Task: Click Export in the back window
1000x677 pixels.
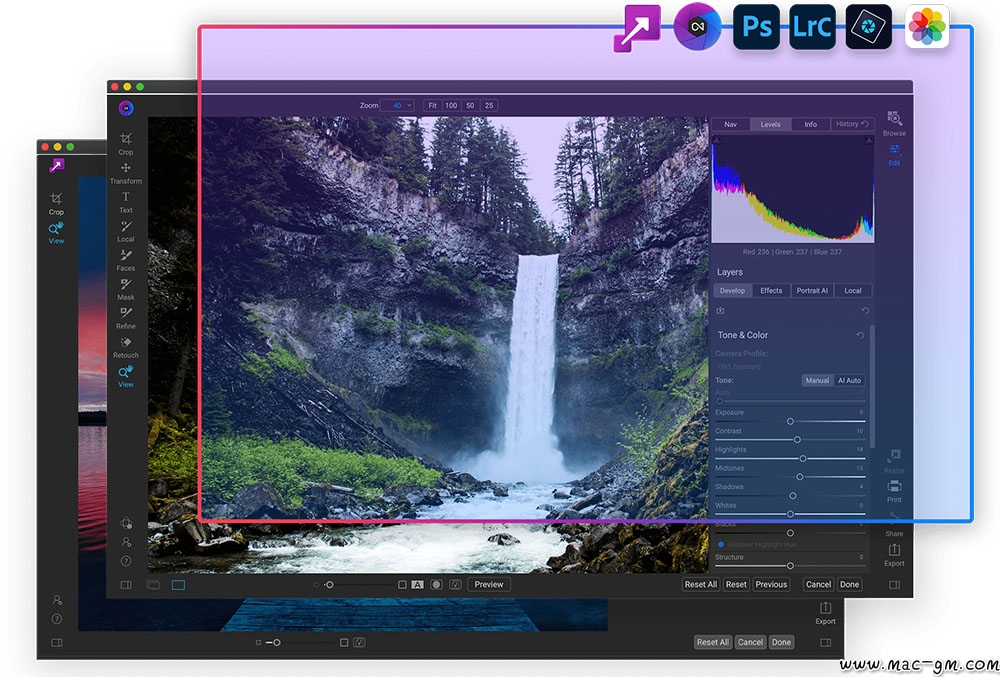Action: [825, 613]
